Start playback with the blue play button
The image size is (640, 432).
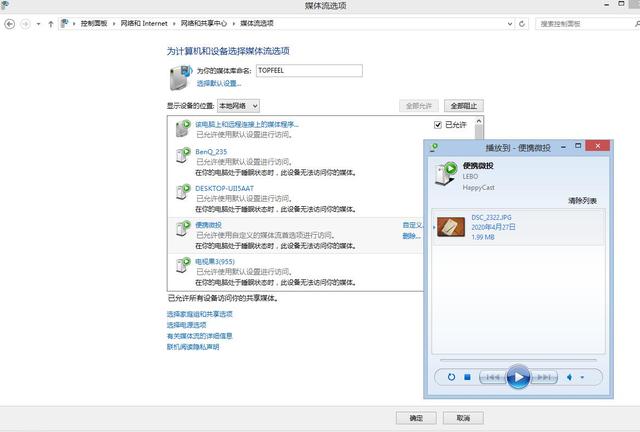pos(518,377)
